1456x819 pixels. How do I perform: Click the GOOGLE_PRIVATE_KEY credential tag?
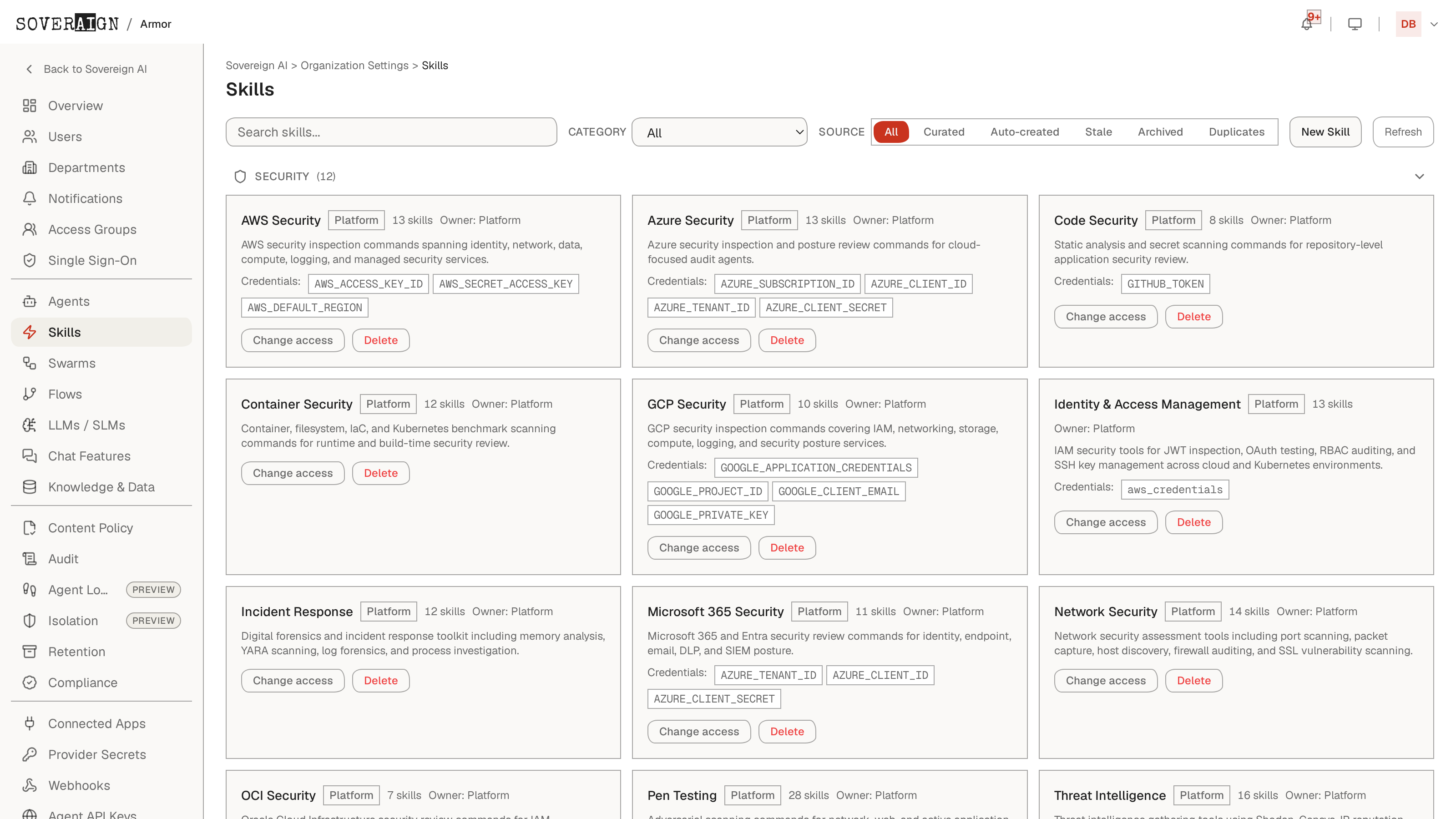coord(710,515)
